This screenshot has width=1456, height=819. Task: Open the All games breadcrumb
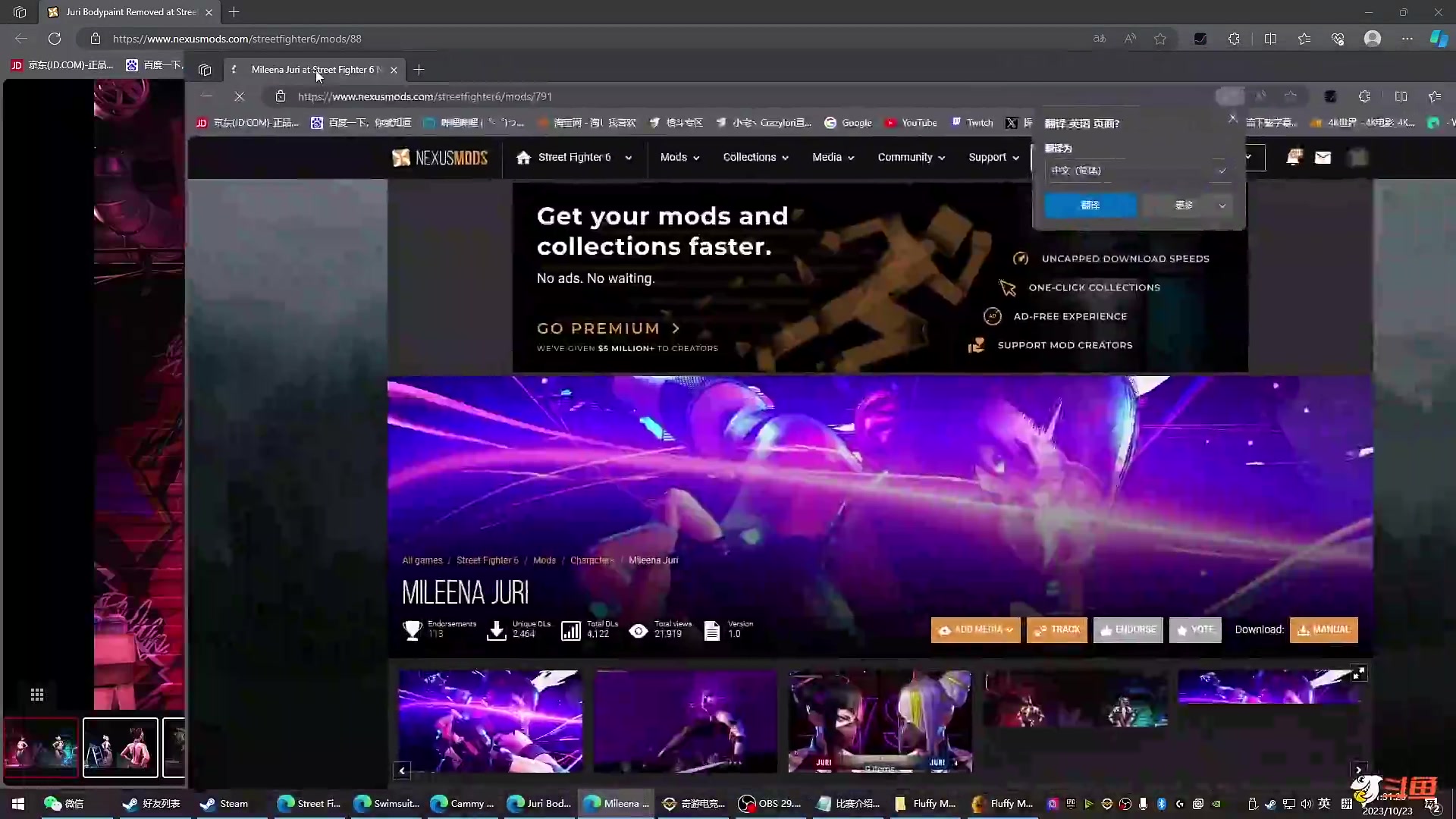(x=422, y=560)
